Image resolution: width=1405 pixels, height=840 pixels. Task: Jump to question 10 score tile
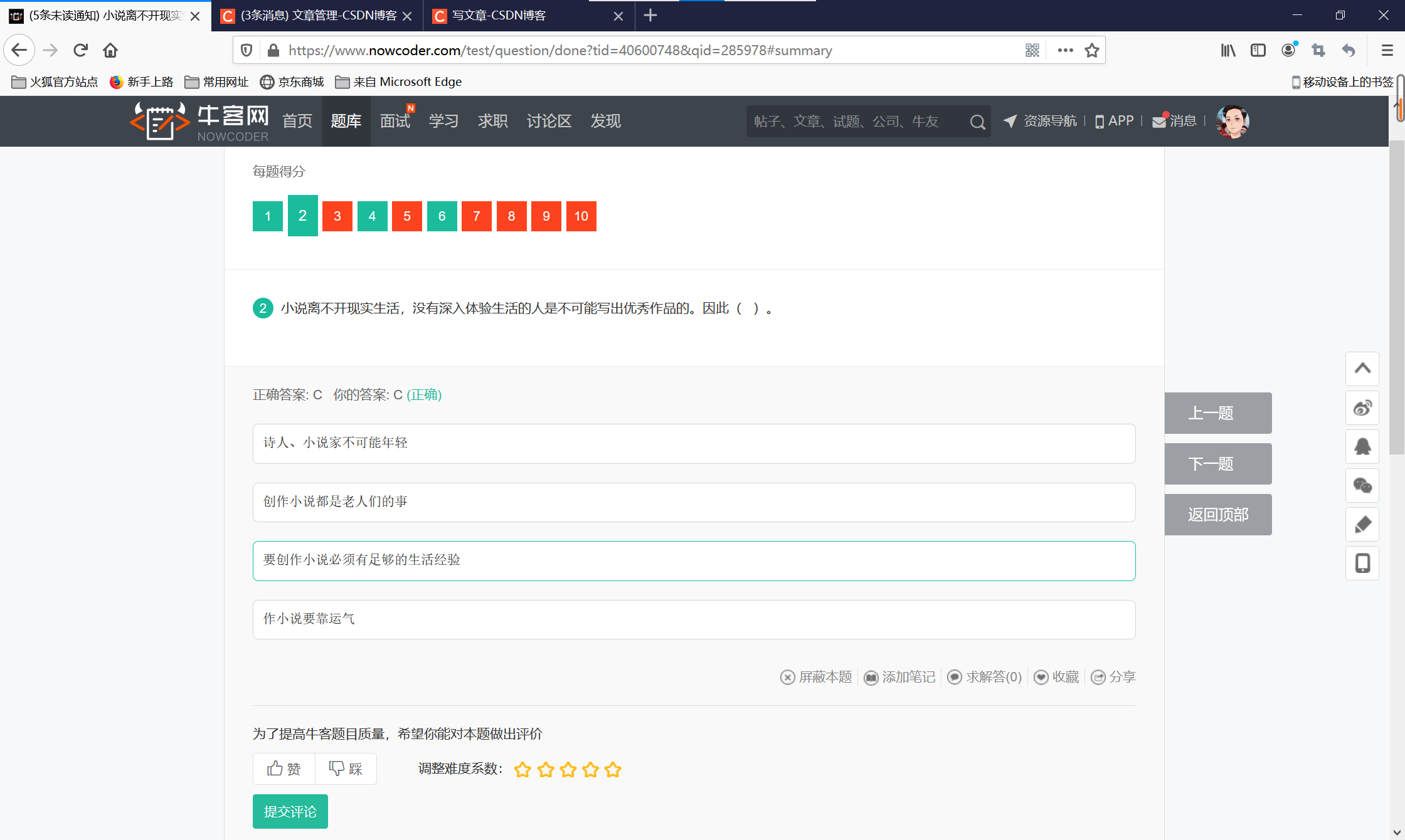point(581,216)
